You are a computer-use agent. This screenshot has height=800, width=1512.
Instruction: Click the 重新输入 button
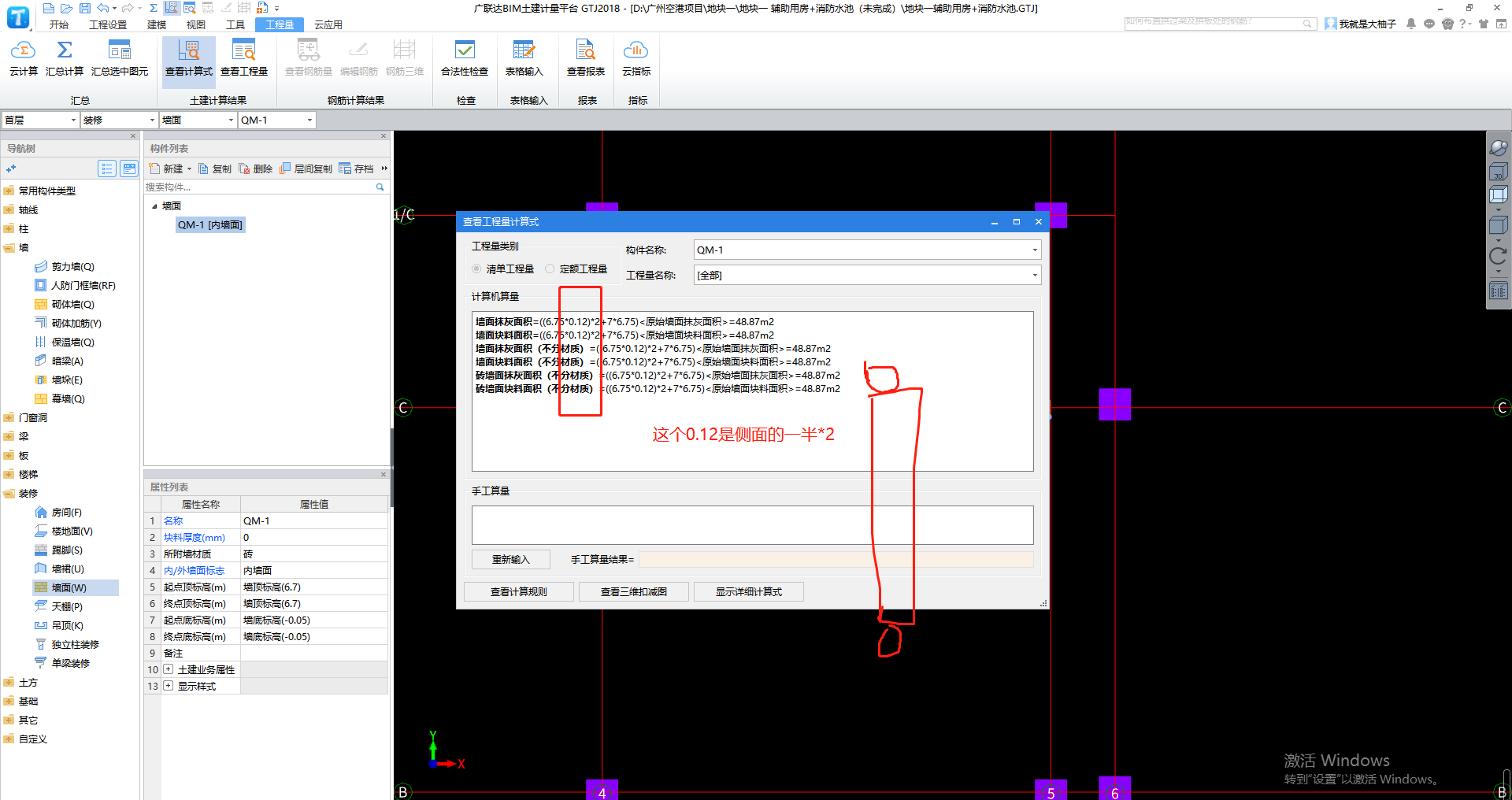pyautogui.click(x=511, y=559)
